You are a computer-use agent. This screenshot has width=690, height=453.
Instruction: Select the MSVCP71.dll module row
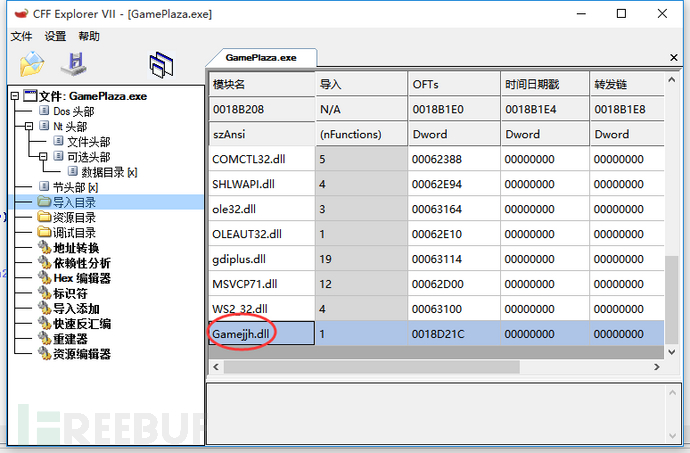coord(436,284)
